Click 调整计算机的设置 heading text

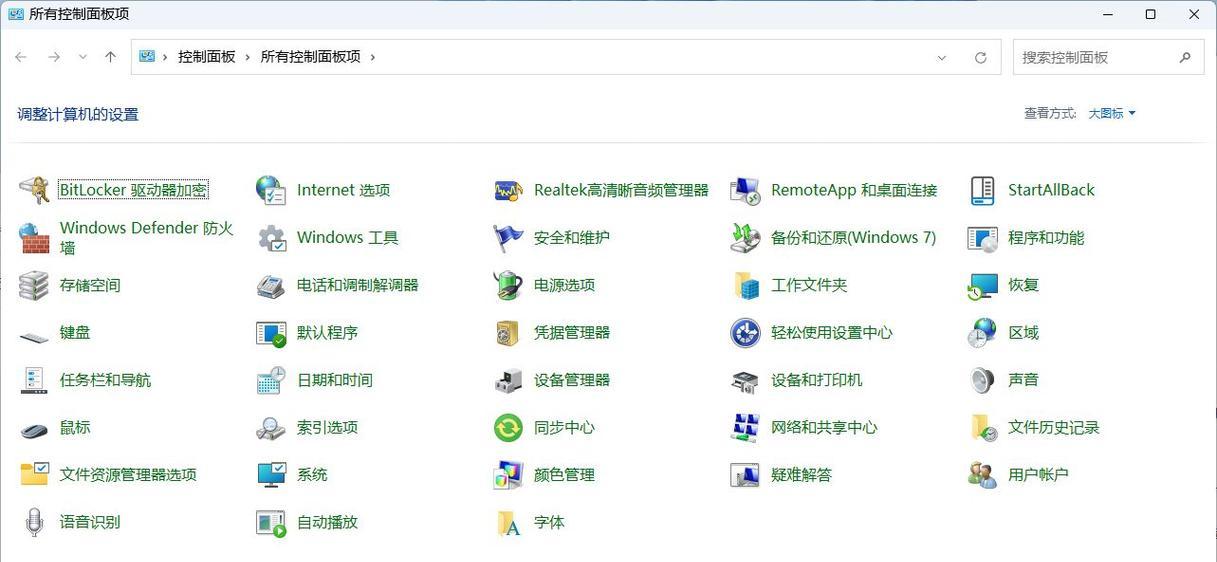78,115
